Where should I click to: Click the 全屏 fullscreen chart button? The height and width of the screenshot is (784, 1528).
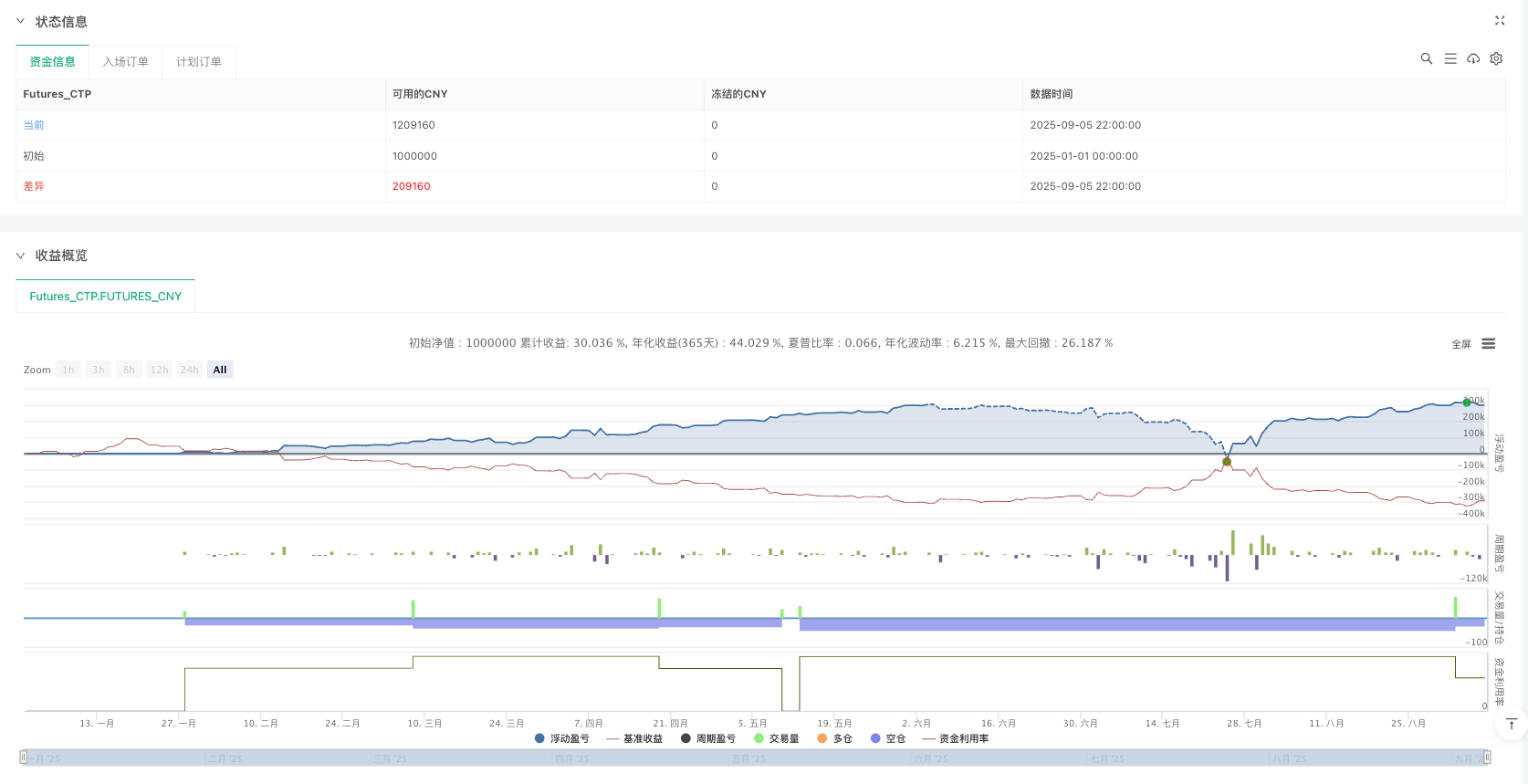point(1461,344)
